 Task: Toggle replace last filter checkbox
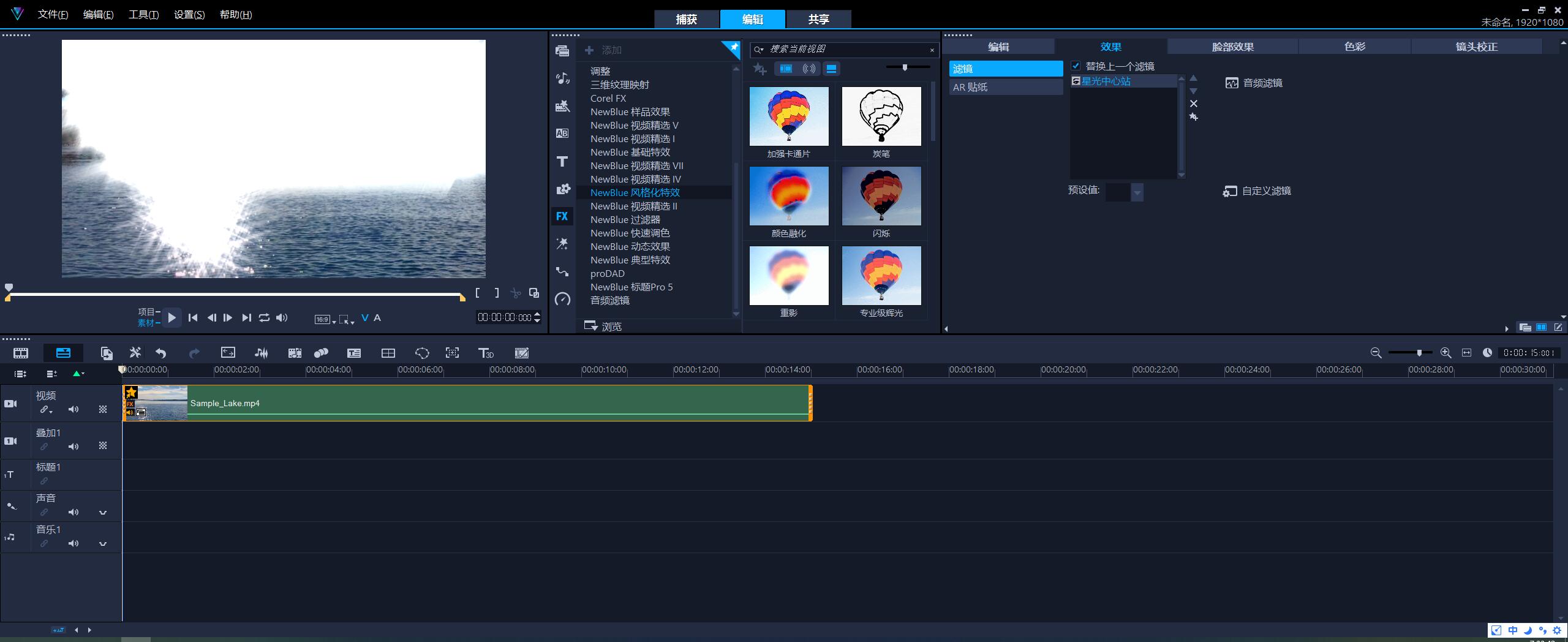pos(1076,66)
